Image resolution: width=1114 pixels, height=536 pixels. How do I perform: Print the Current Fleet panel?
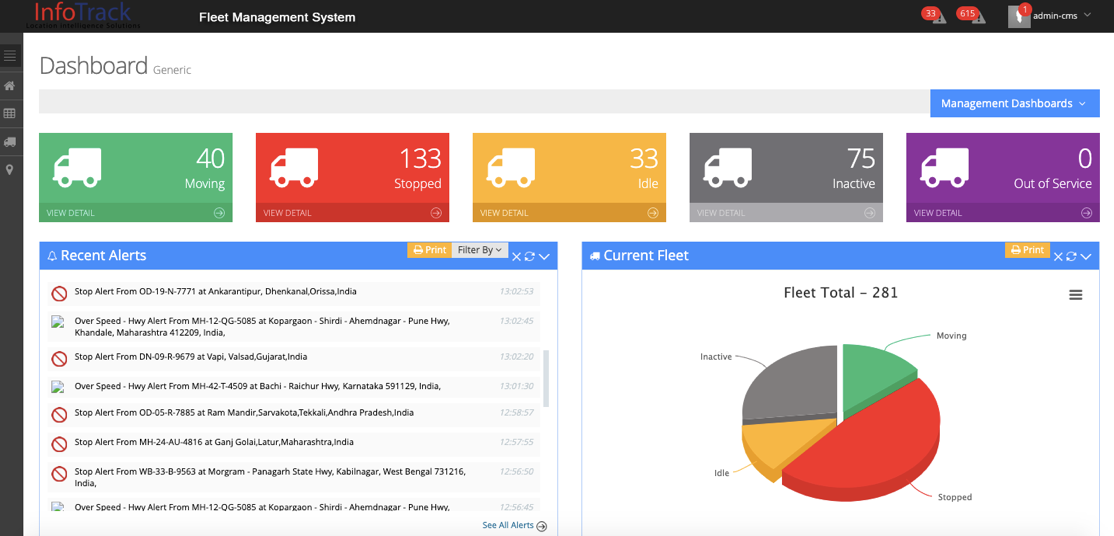click(x=1027, y=250)
